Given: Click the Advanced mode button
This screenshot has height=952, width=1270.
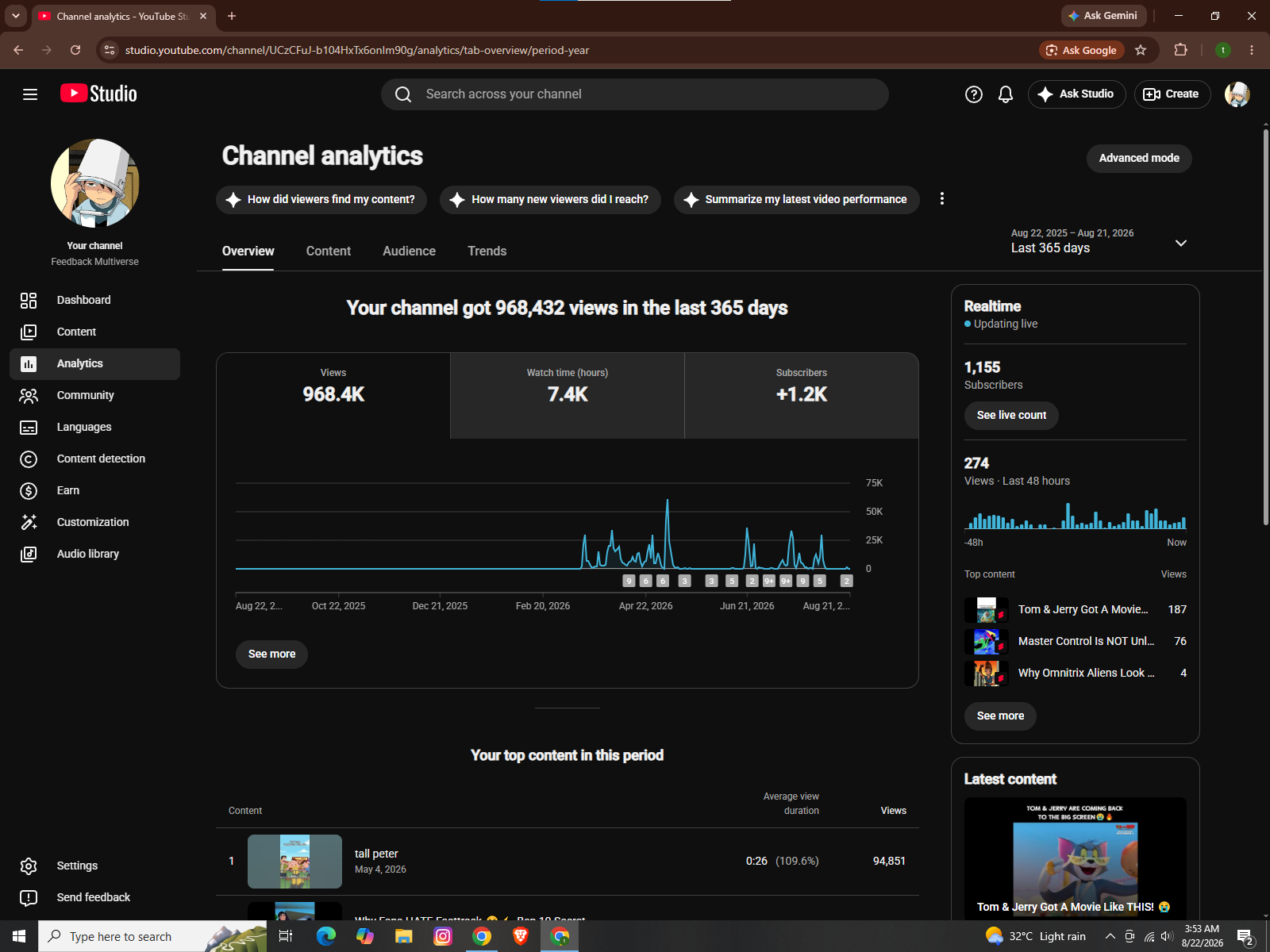Looking at the screenshot, I should tap(1139, 158).
